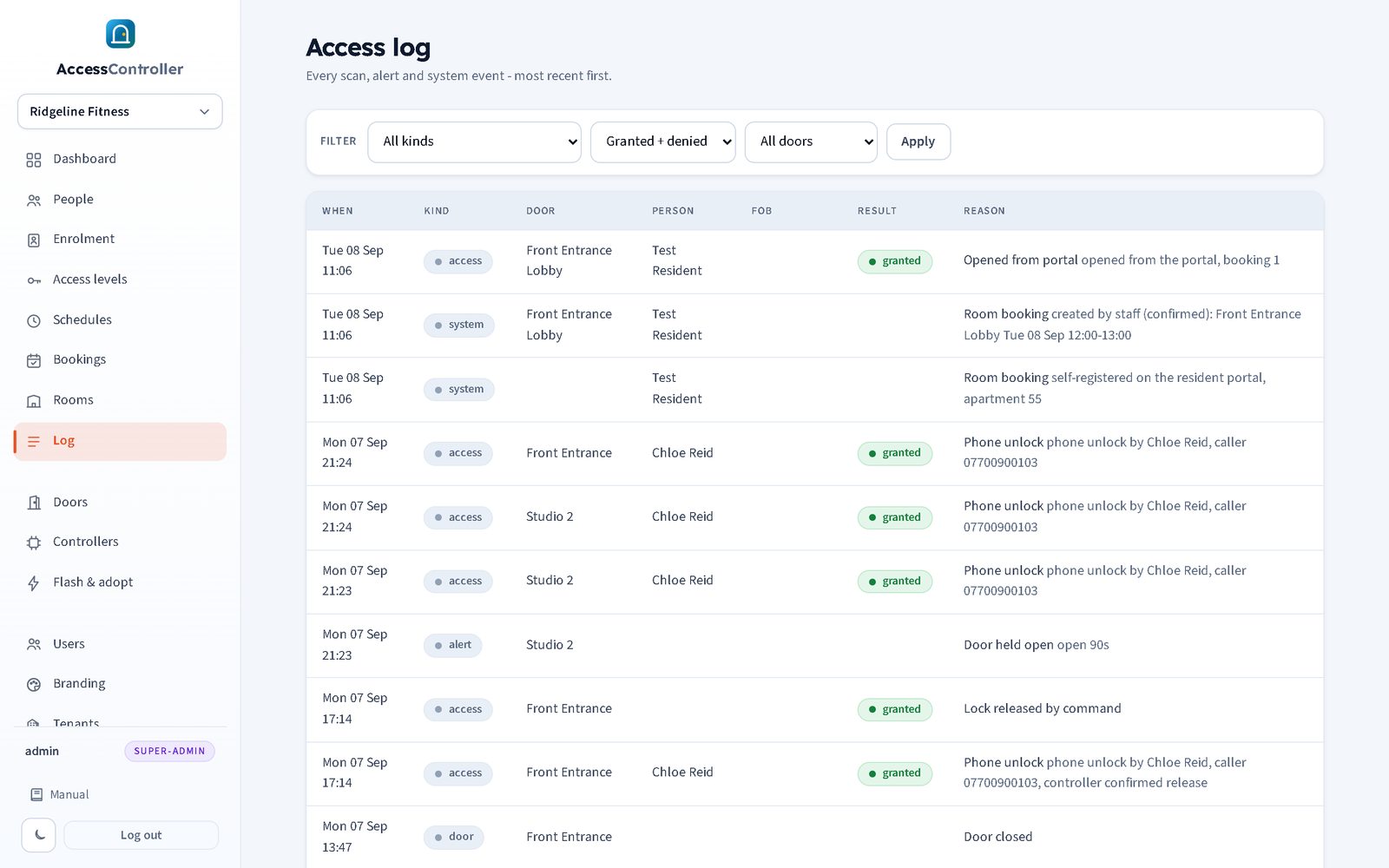Click the People icon in the sidebar
This screenshot has height=868, width=1389.
(x=34, y=200)
